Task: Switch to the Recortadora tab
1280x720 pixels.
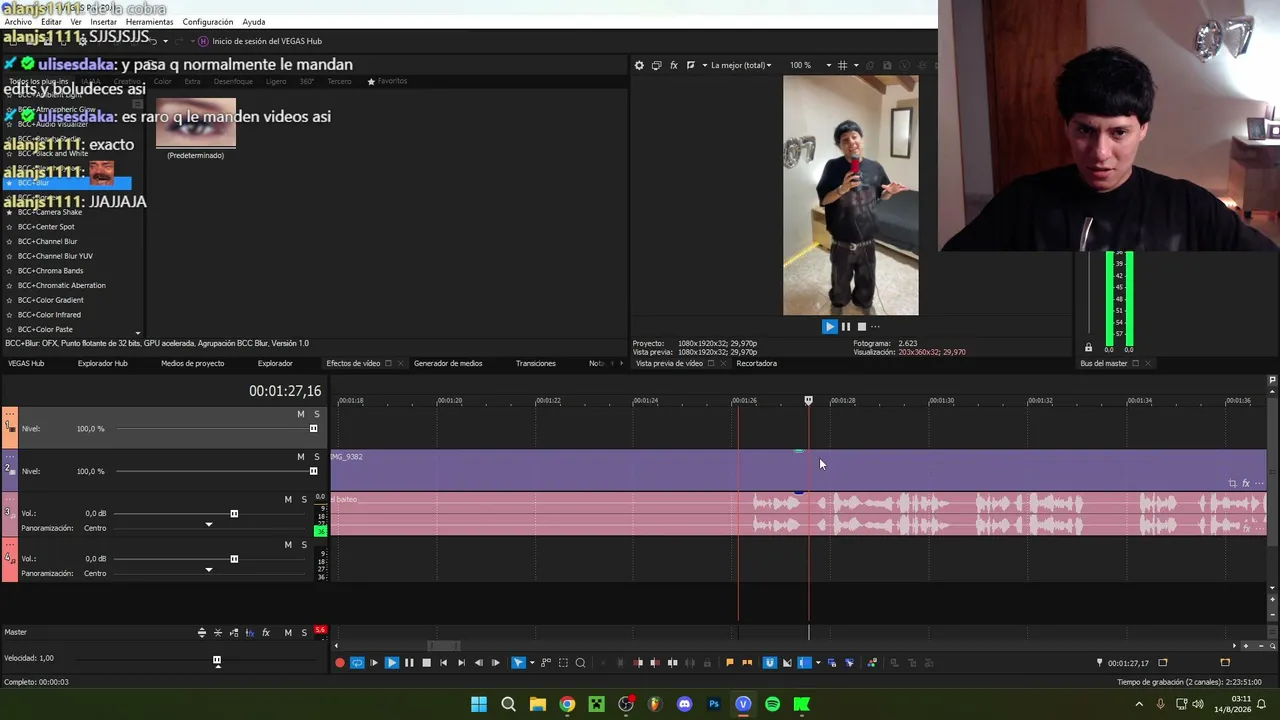Action: click(757, 363)
